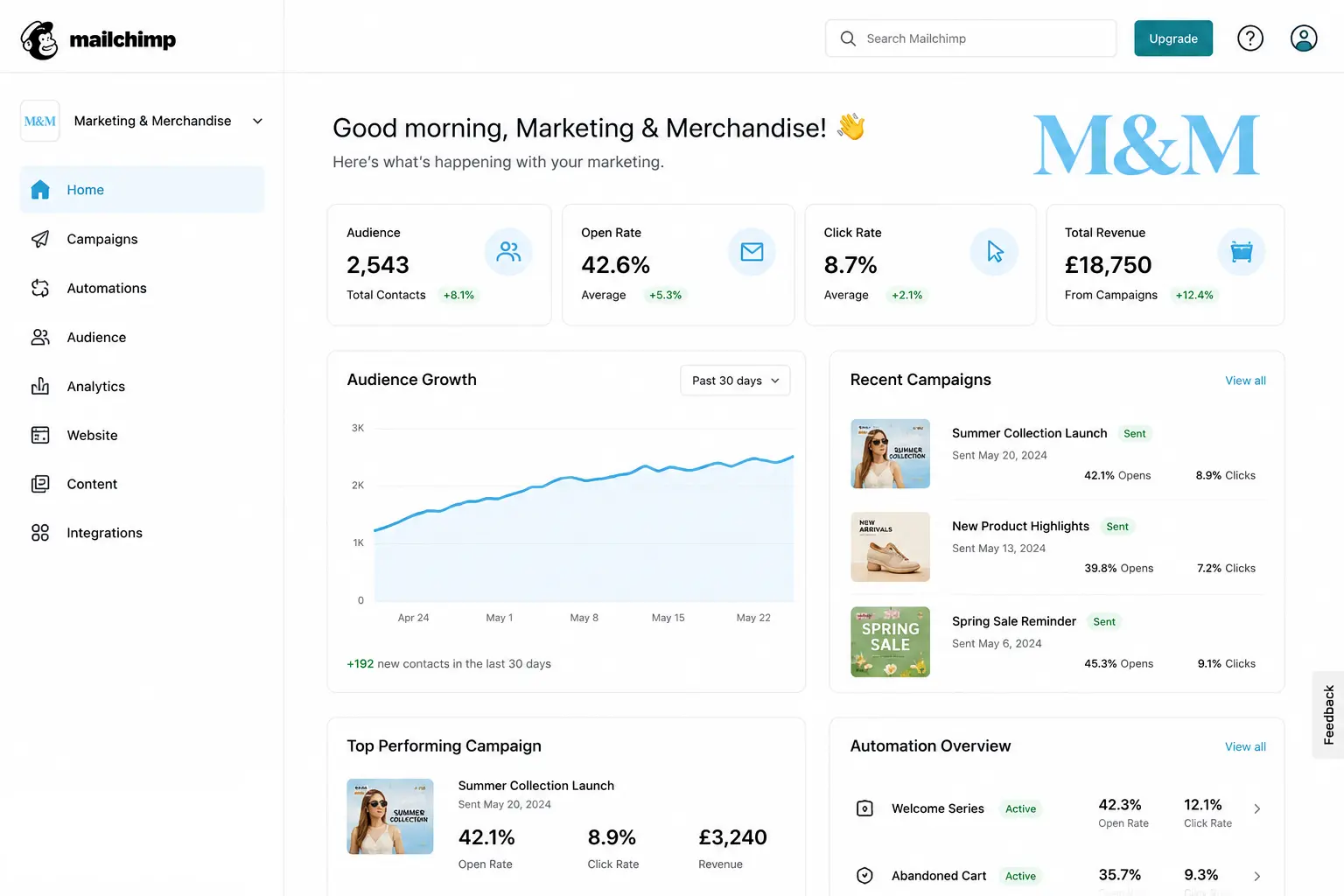Click the Mailchimp monkey logo
This screenshot has width=1344, height=896.
click(39, 39)
